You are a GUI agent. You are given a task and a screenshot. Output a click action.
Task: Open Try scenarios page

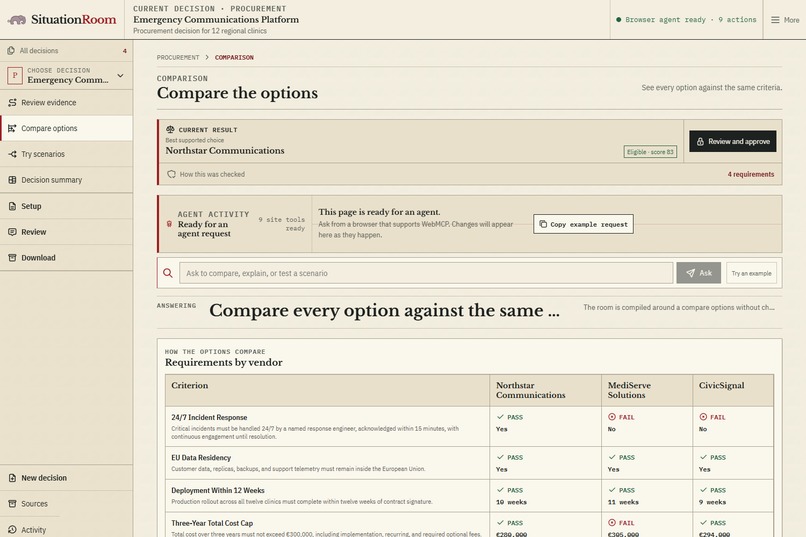[66, 154]
